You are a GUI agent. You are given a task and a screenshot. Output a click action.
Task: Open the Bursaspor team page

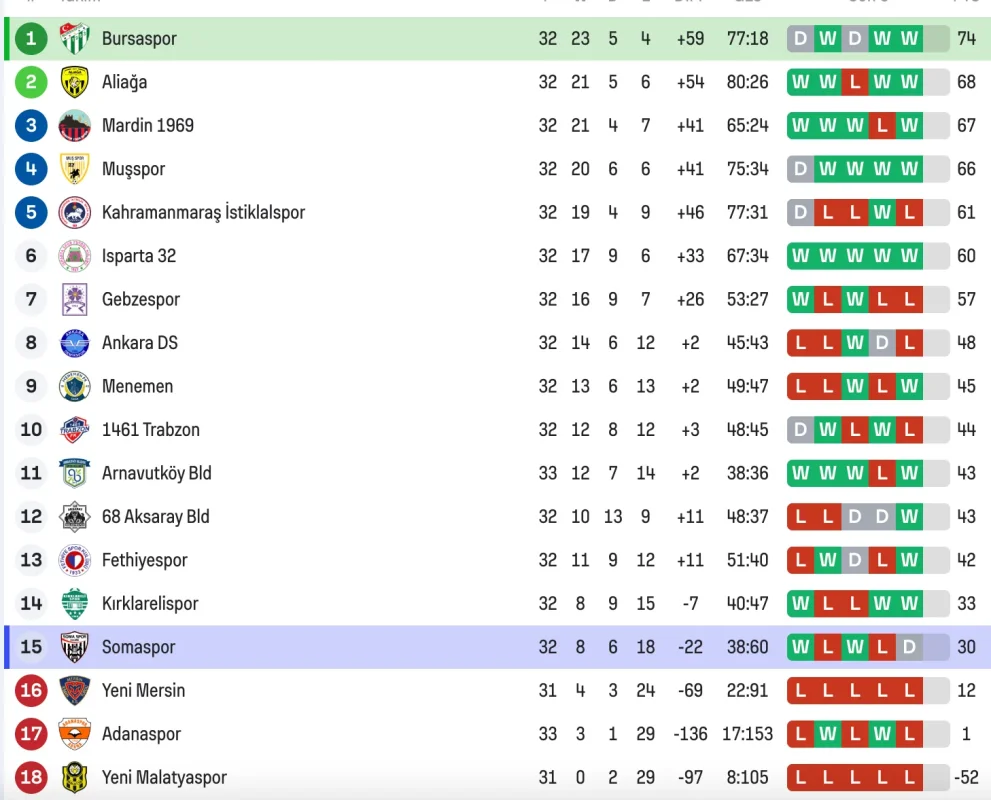(139, 39)
